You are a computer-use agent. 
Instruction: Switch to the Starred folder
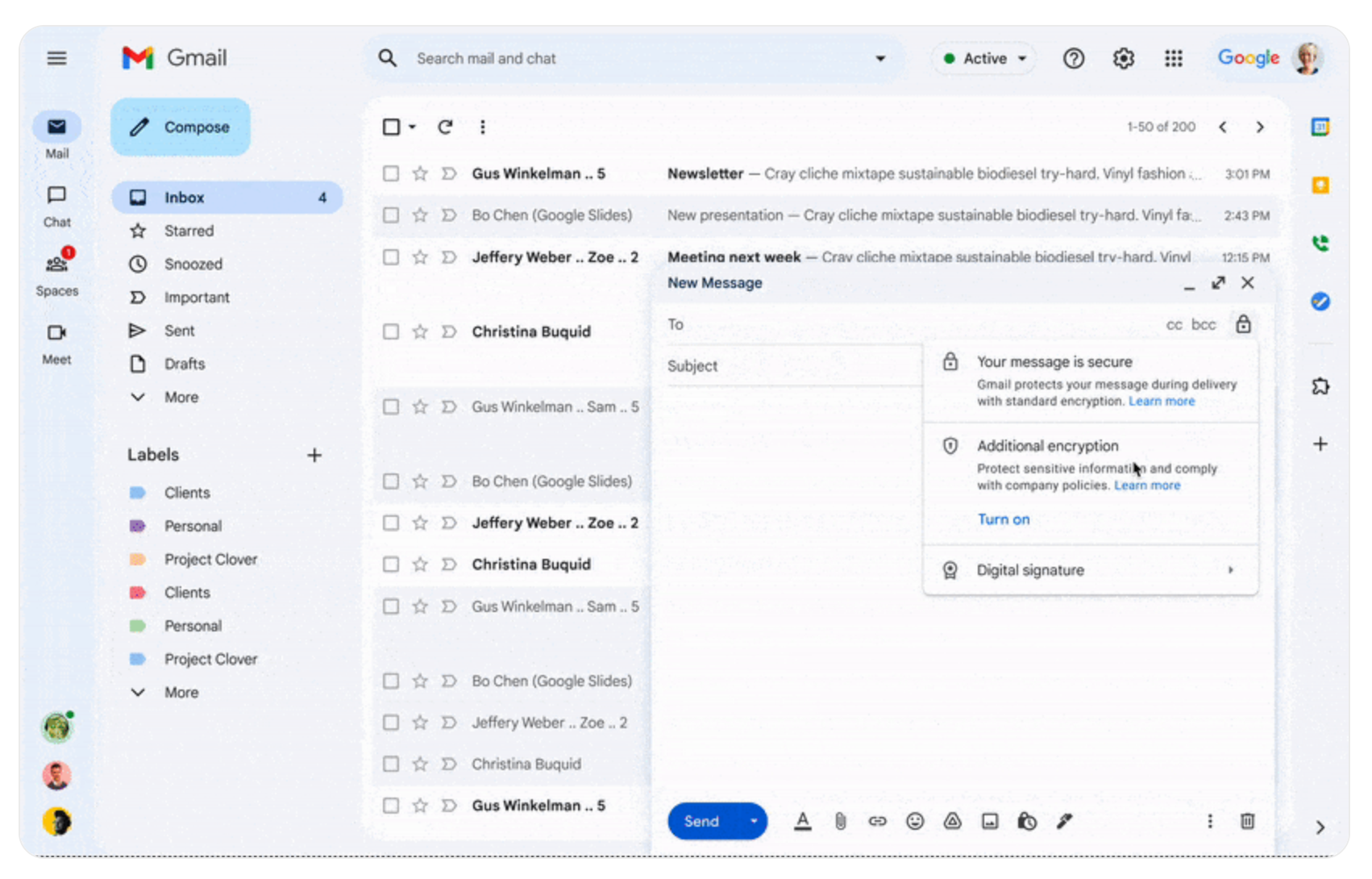189,231
